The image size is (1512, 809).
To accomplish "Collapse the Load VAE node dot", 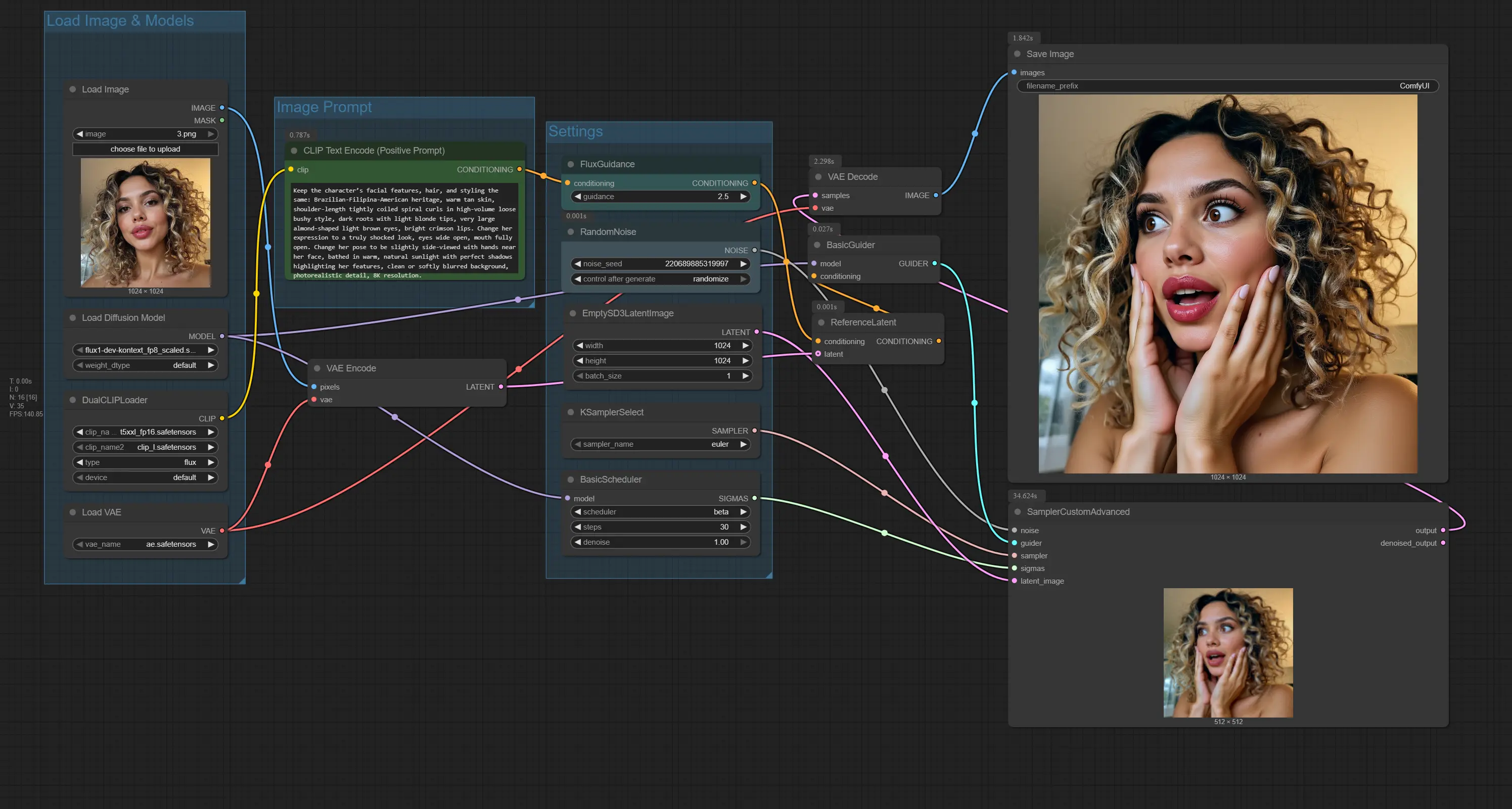I will coord(73,512).
